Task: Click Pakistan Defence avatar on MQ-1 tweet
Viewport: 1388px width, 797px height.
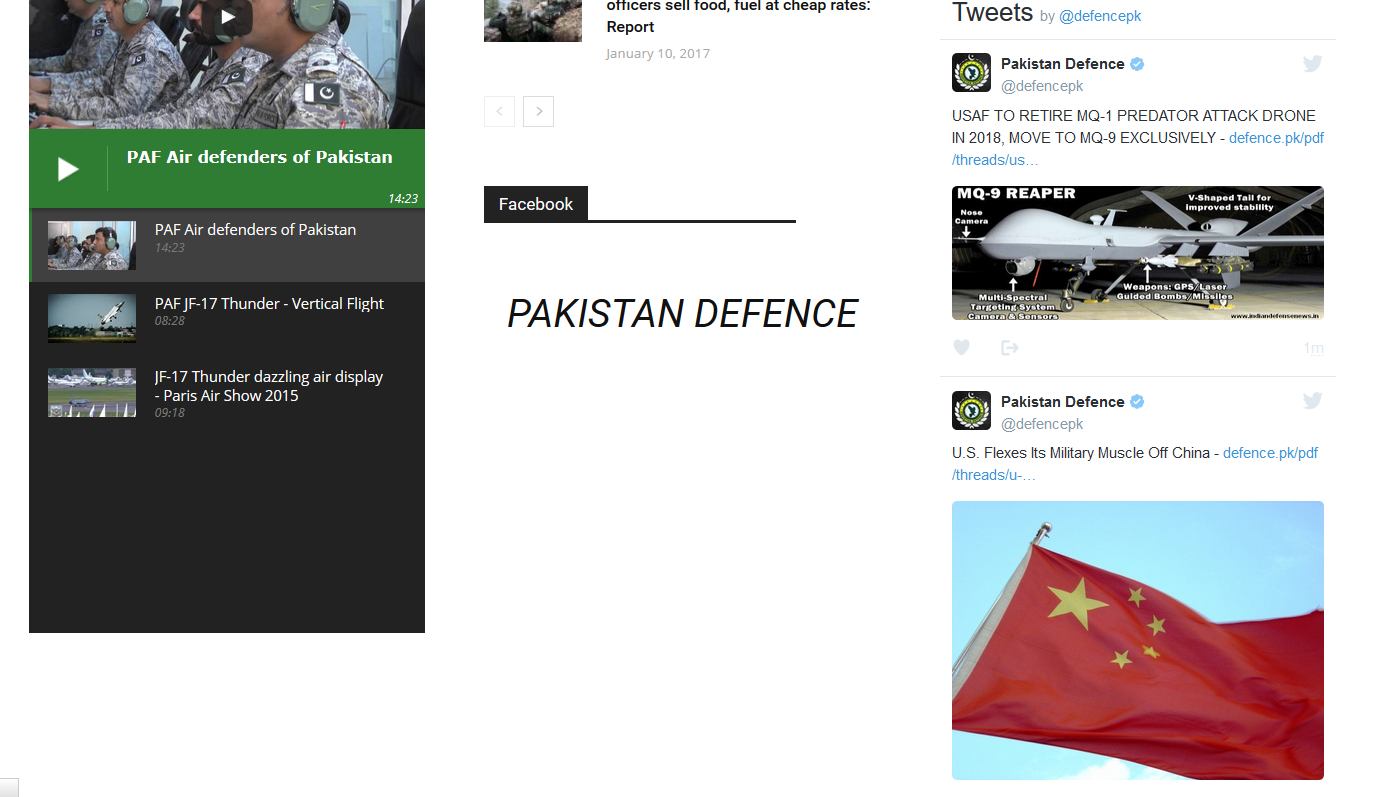Action: 971,73
